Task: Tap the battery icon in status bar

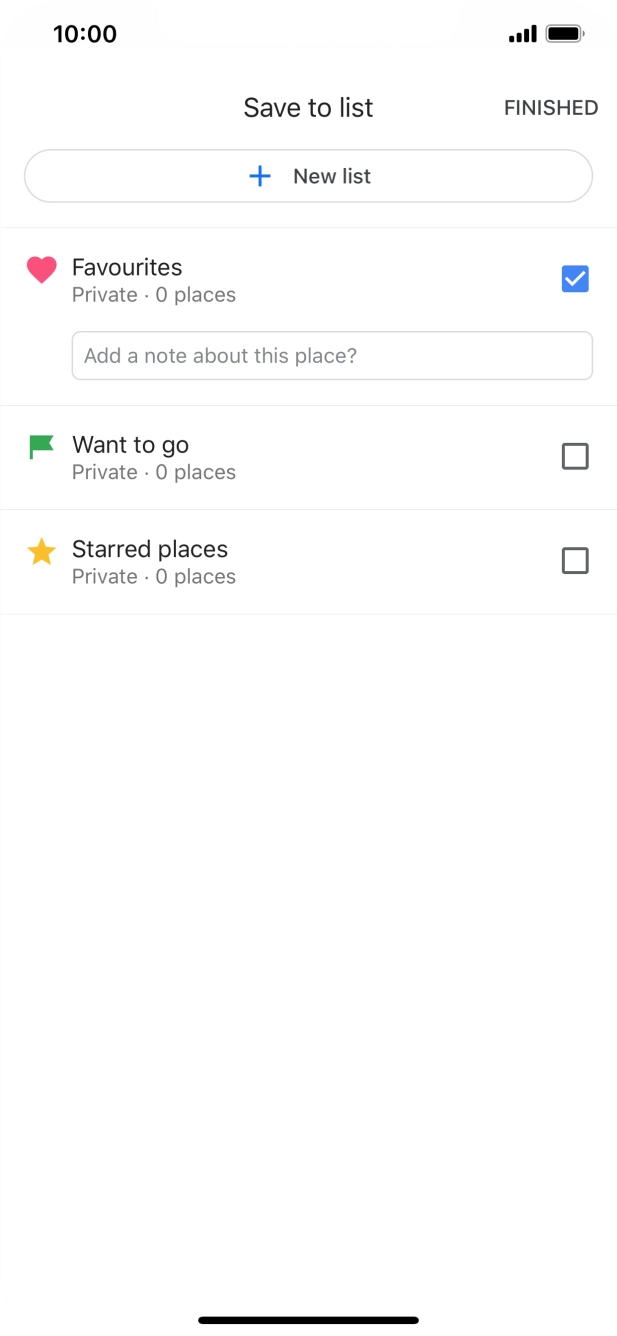Action: point(566,35)
